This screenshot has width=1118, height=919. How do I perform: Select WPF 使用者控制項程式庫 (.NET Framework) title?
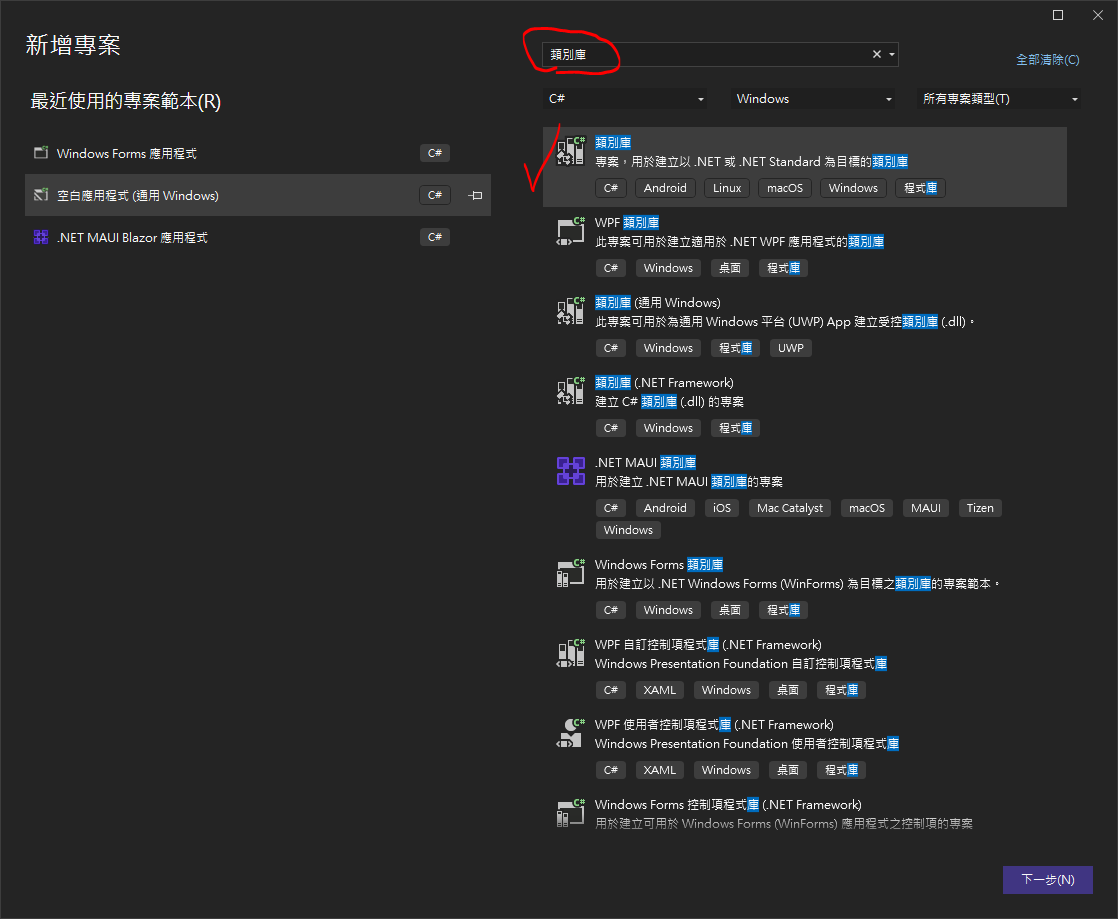tap(714, 724)
